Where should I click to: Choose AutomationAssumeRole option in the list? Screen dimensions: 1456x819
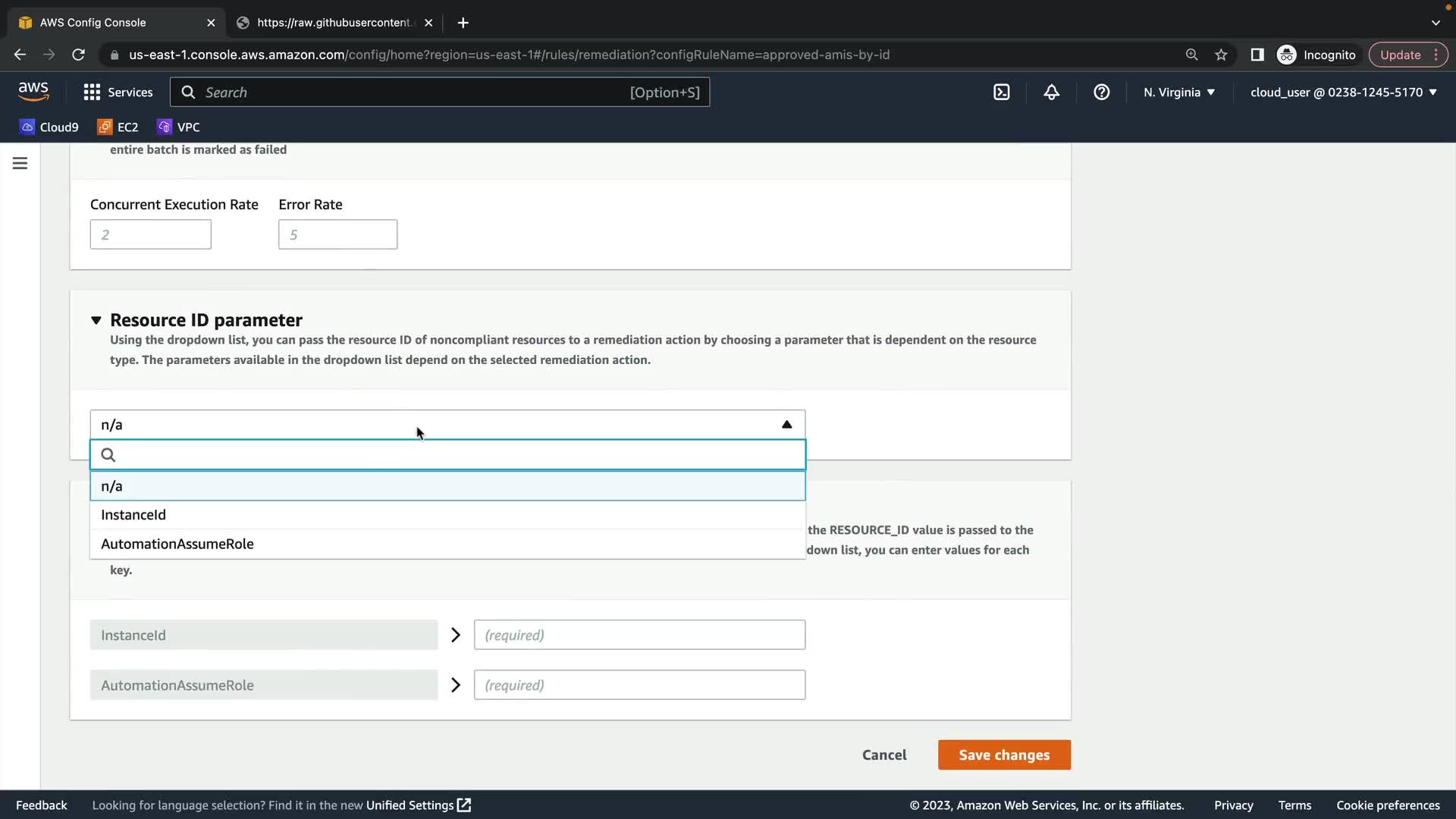pos(177,544)
